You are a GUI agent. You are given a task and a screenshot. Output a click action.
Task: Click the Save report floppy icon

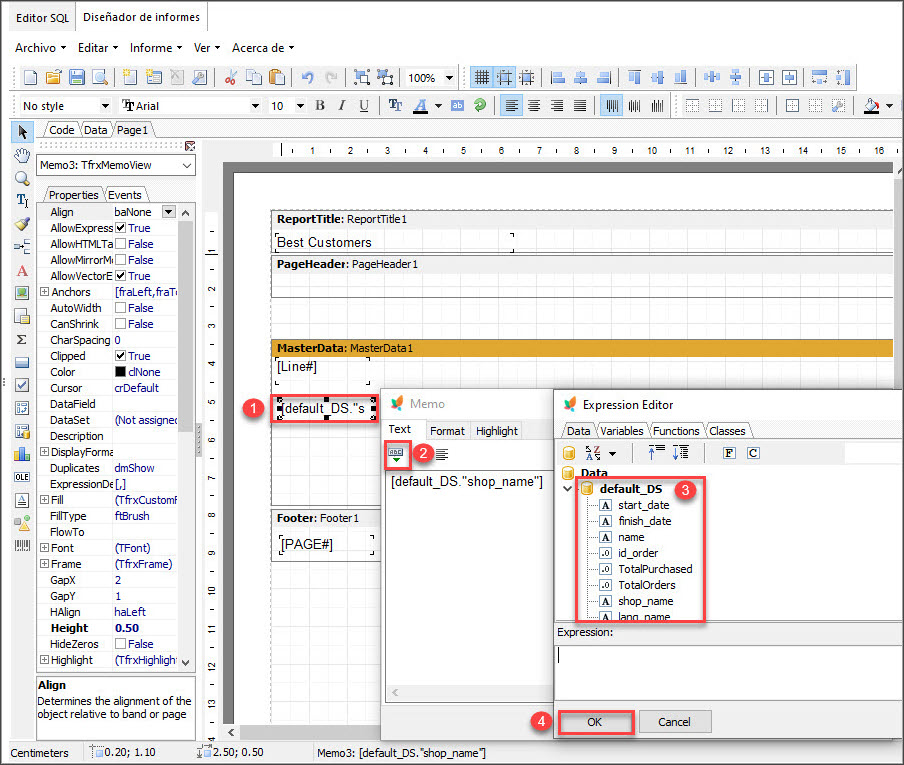pos(77,77)
